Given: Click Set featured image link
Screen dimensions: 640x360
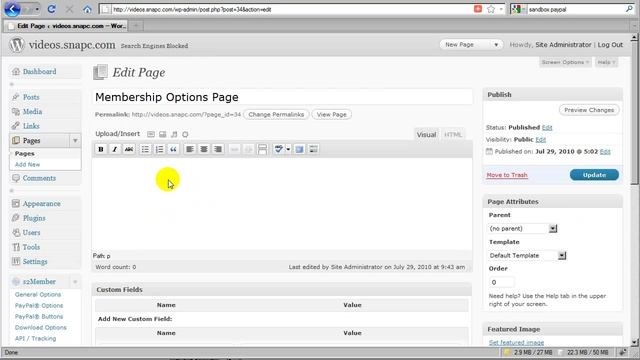Looking at the screenshot, I should pyautogui.click(x=516, y=342).
